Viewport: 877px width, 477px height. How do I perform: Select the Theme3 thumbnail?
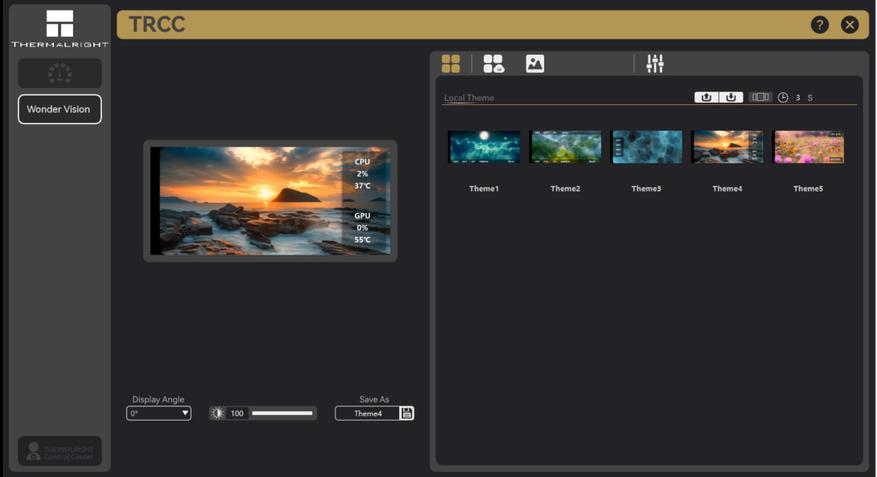647,147
